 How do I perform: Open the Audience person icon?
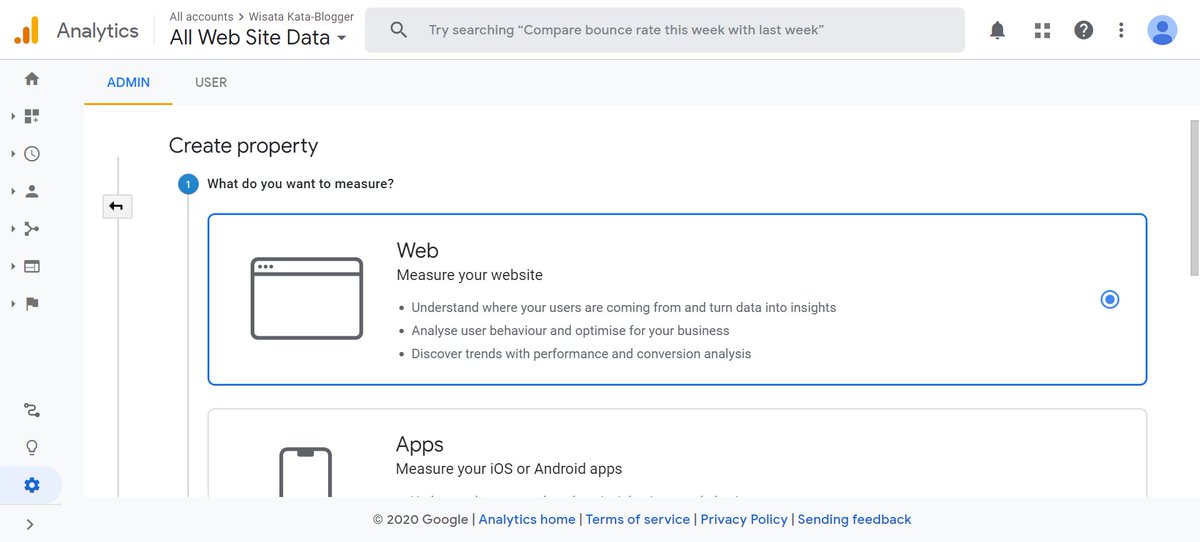tap(32, 191)
